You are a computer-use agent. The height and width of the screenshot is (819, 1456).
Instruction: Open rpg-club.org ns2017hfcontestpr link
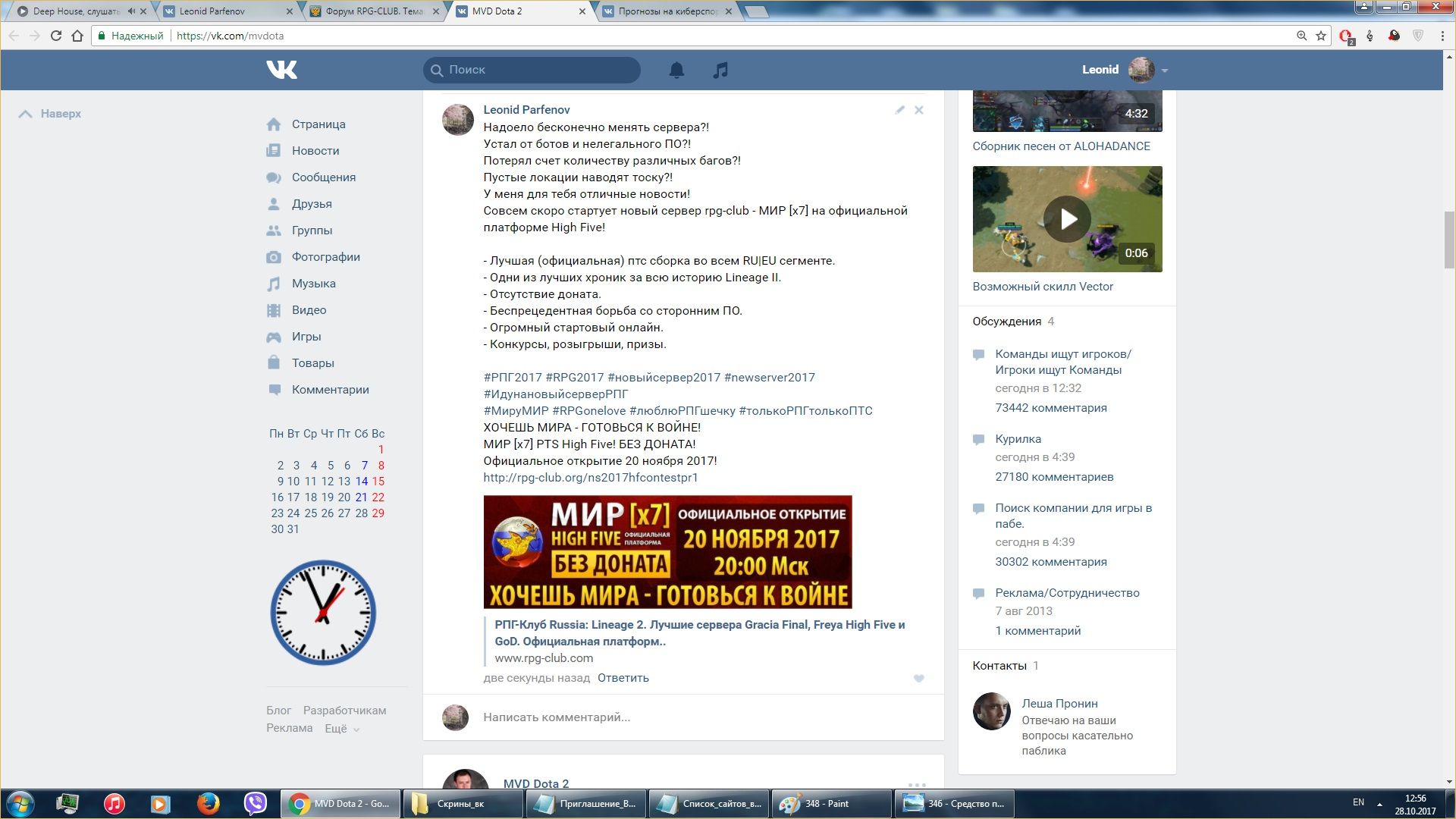(x=590, y=478)
